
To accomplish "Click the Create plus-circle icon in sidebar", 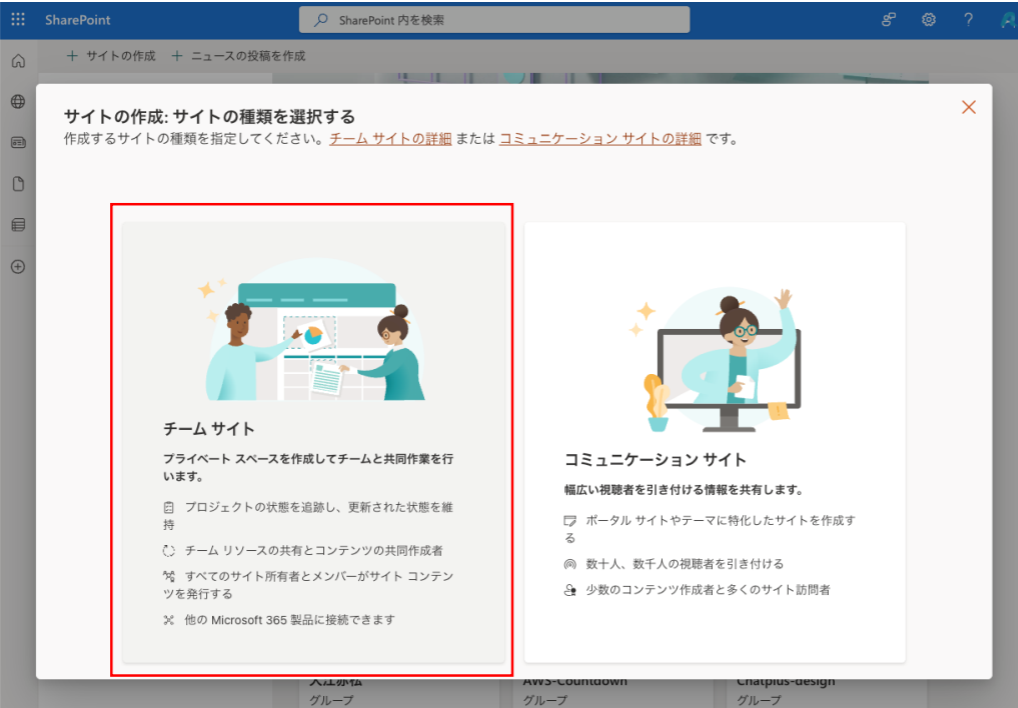I will tap(18, 267).
